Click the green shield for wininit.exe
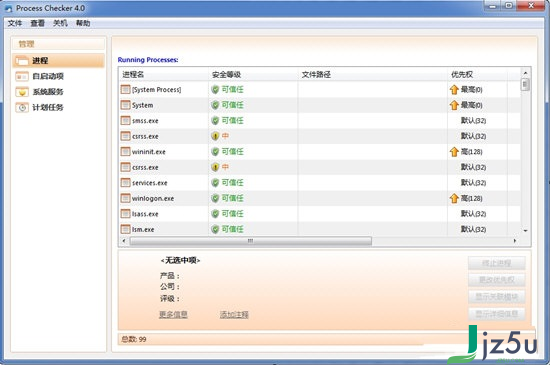This screenshot has width=550, height=365. tap(215, 151)
